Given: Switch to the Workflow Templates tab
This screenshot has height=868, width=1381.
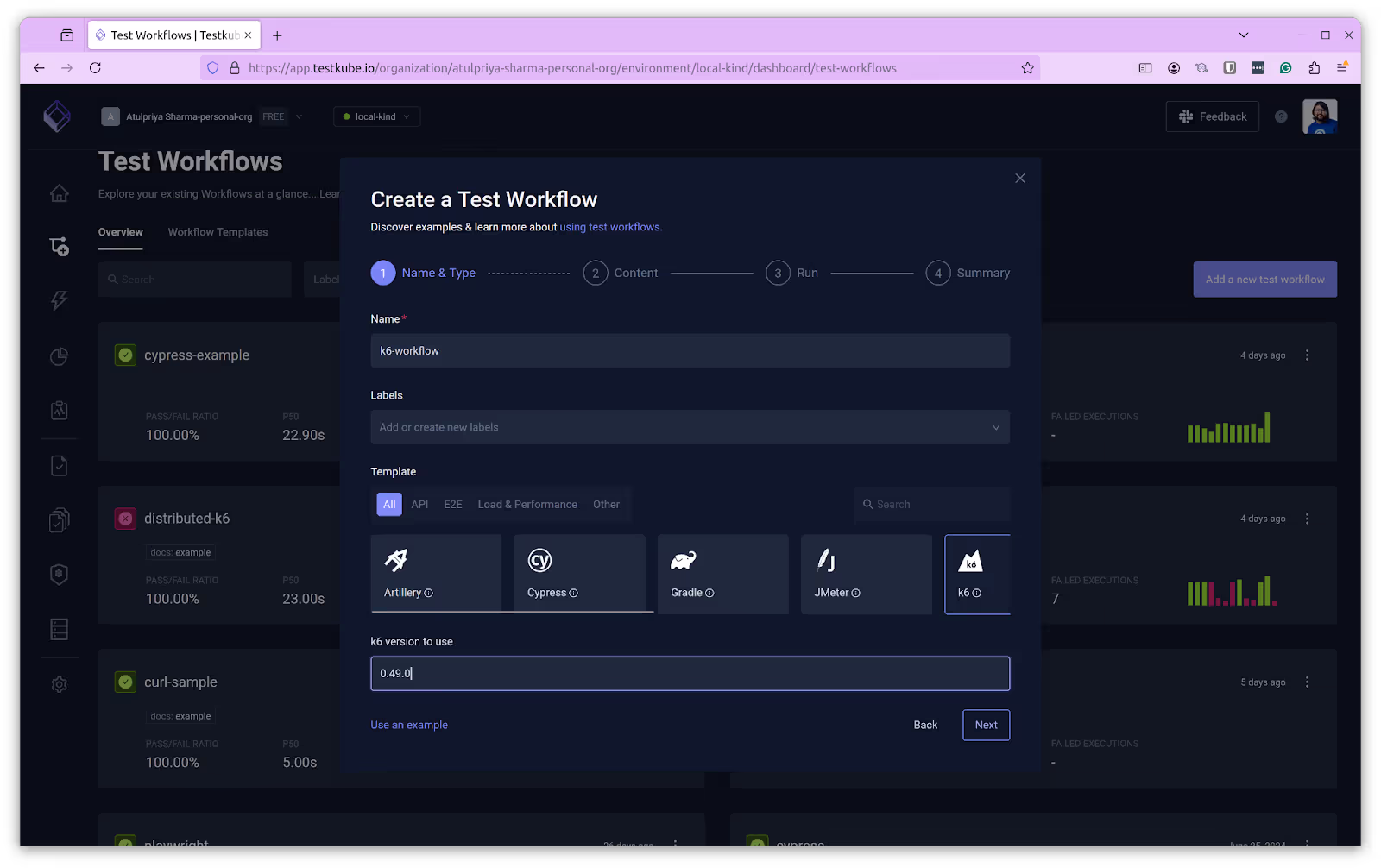Looking at the screenshot, I should [218, 233].
